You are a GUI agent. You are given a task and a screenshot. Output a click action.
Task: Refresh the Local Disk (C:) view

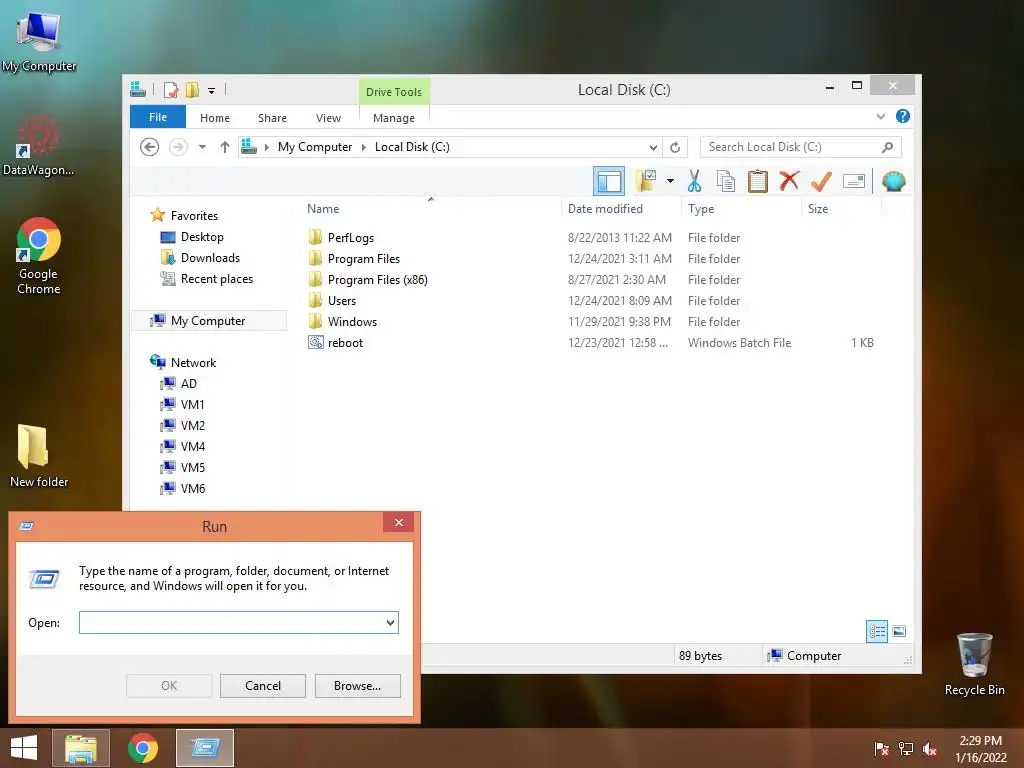pyautogui.click(x=675, y=147)
